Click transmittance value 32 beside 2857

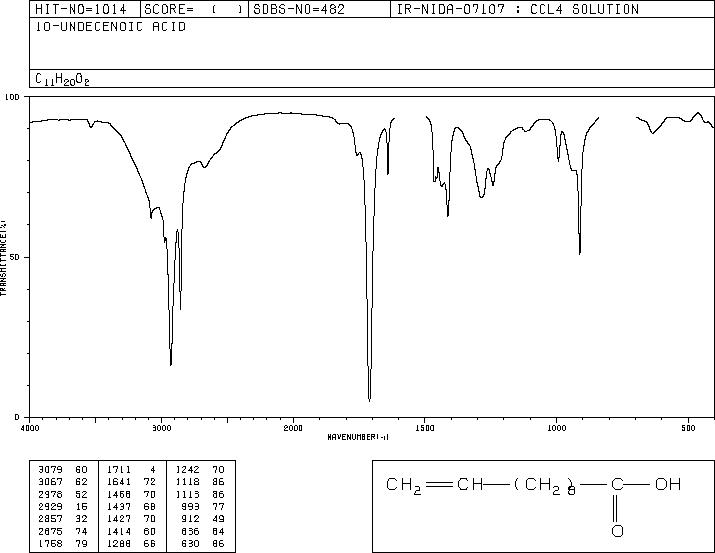point(81,519)
